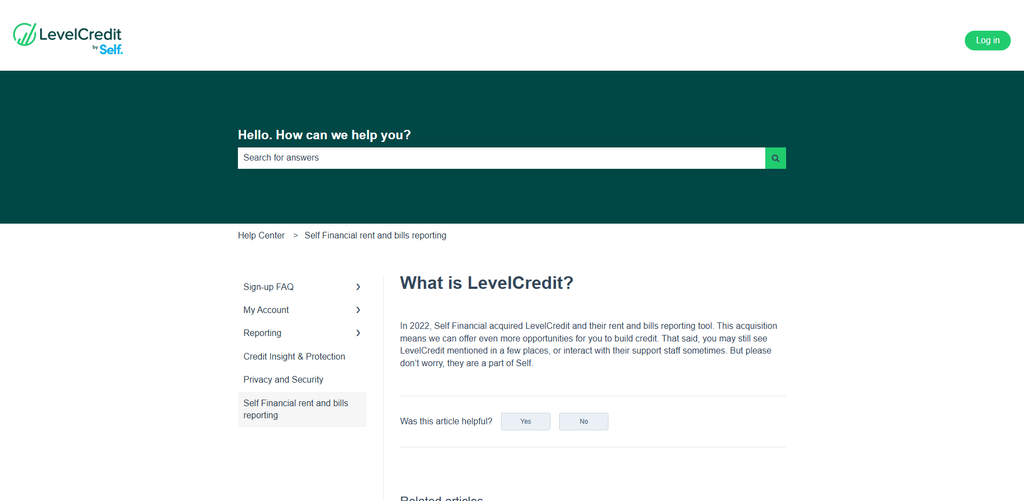
Task: Mark article helpful with Yes
Action: 525,421
